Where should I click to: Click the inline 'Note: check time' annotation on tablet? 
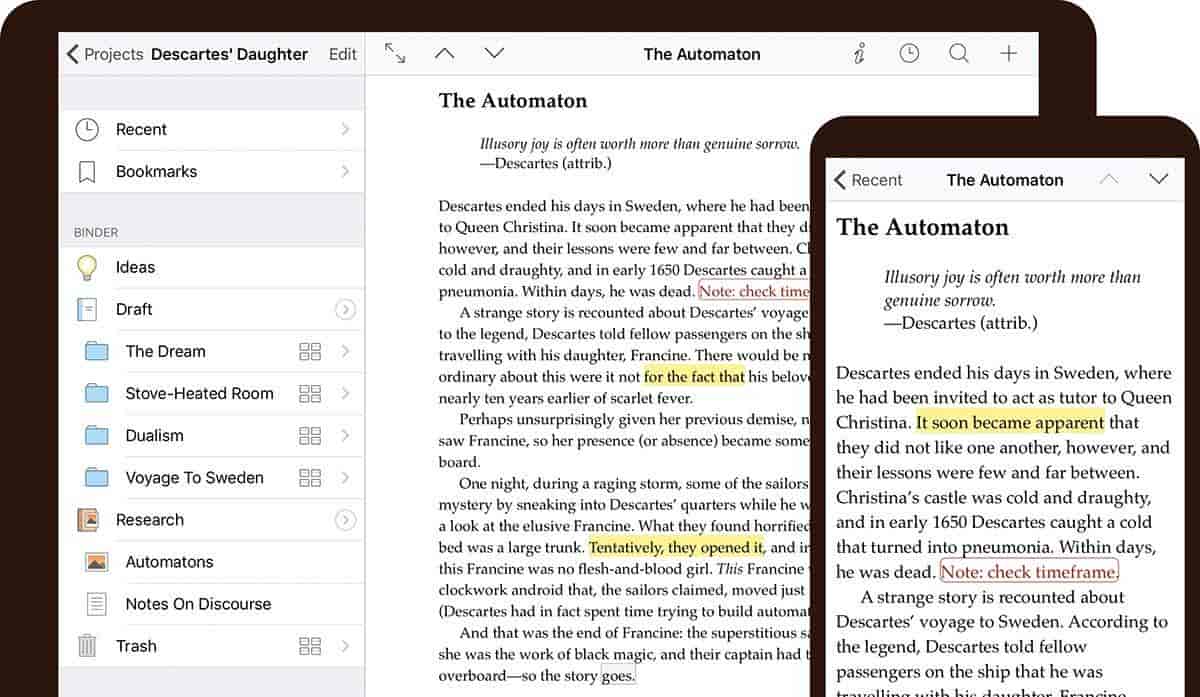click(753, 291)
